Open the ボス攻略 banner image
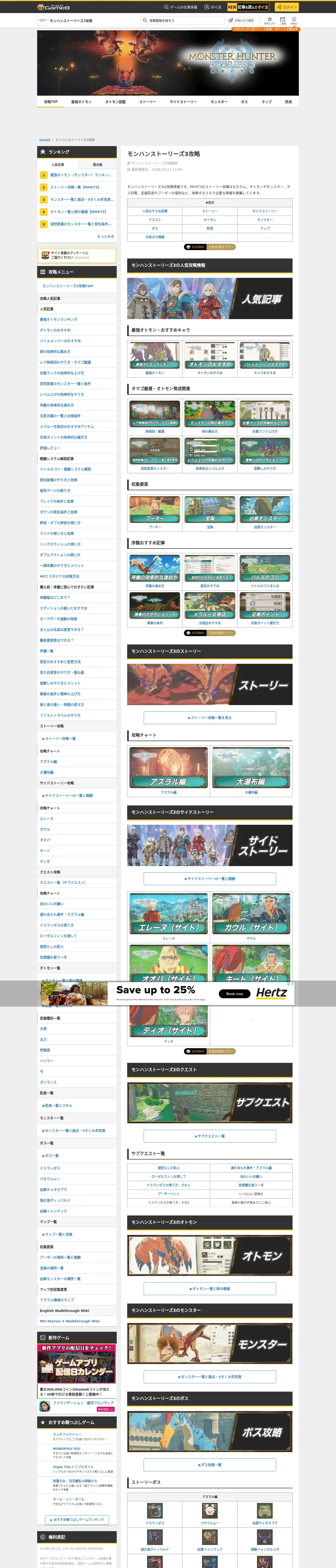 210,1432
